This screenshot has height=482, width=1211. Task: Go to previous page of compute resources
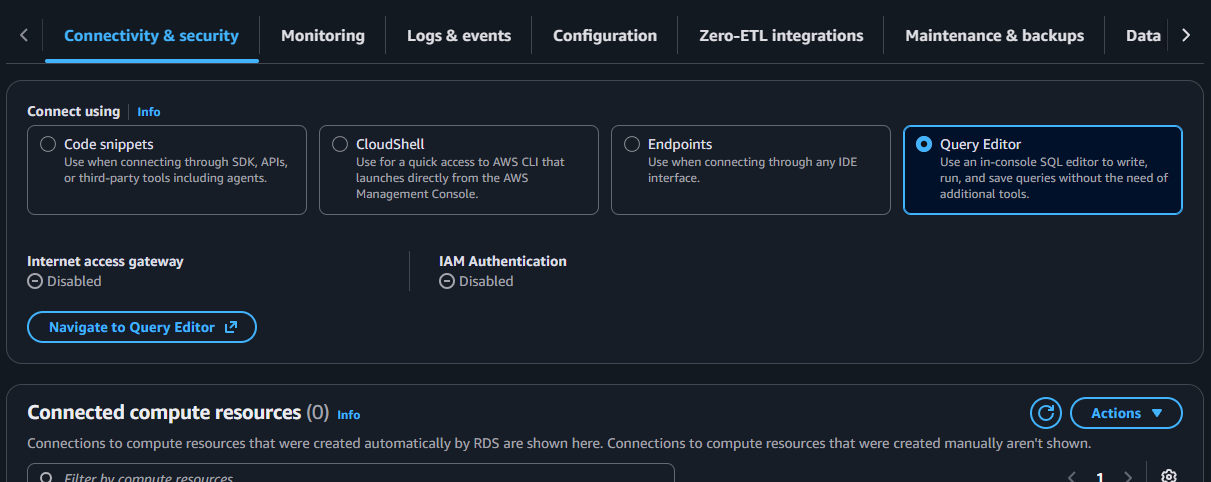(1072, 477)
